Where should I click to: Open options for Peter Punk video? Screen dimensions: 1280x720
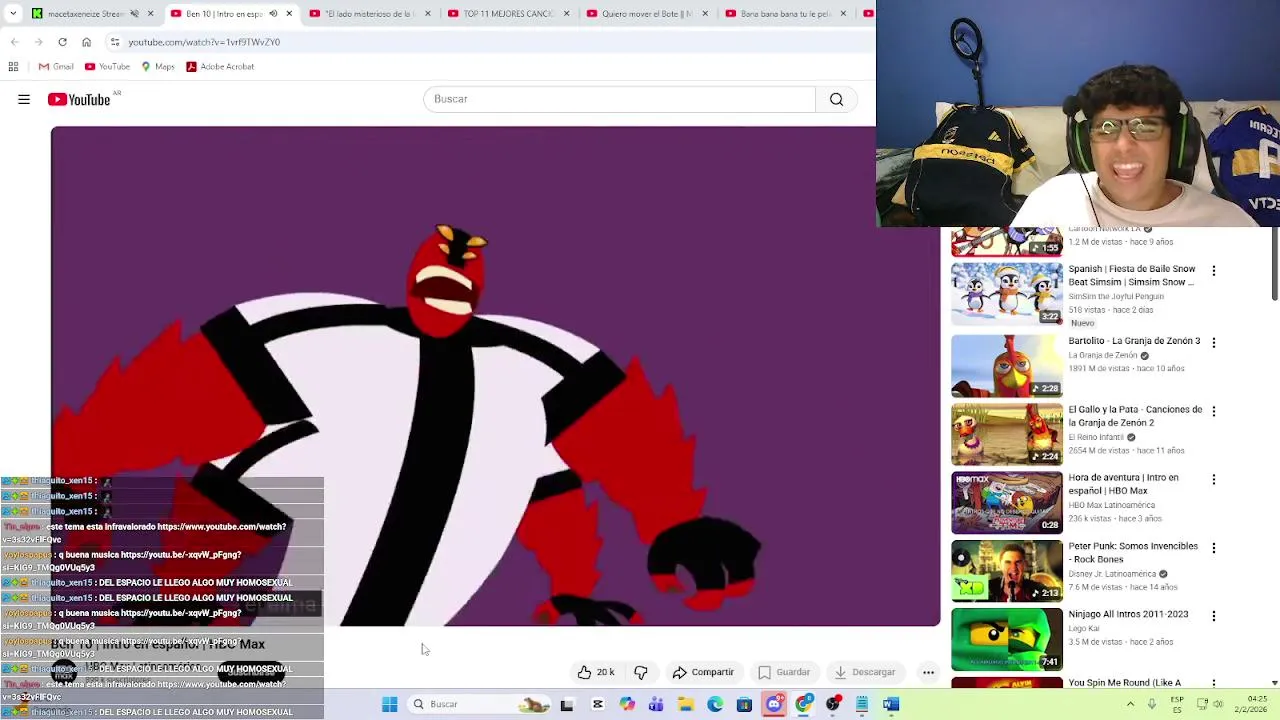click(1213, 548)
